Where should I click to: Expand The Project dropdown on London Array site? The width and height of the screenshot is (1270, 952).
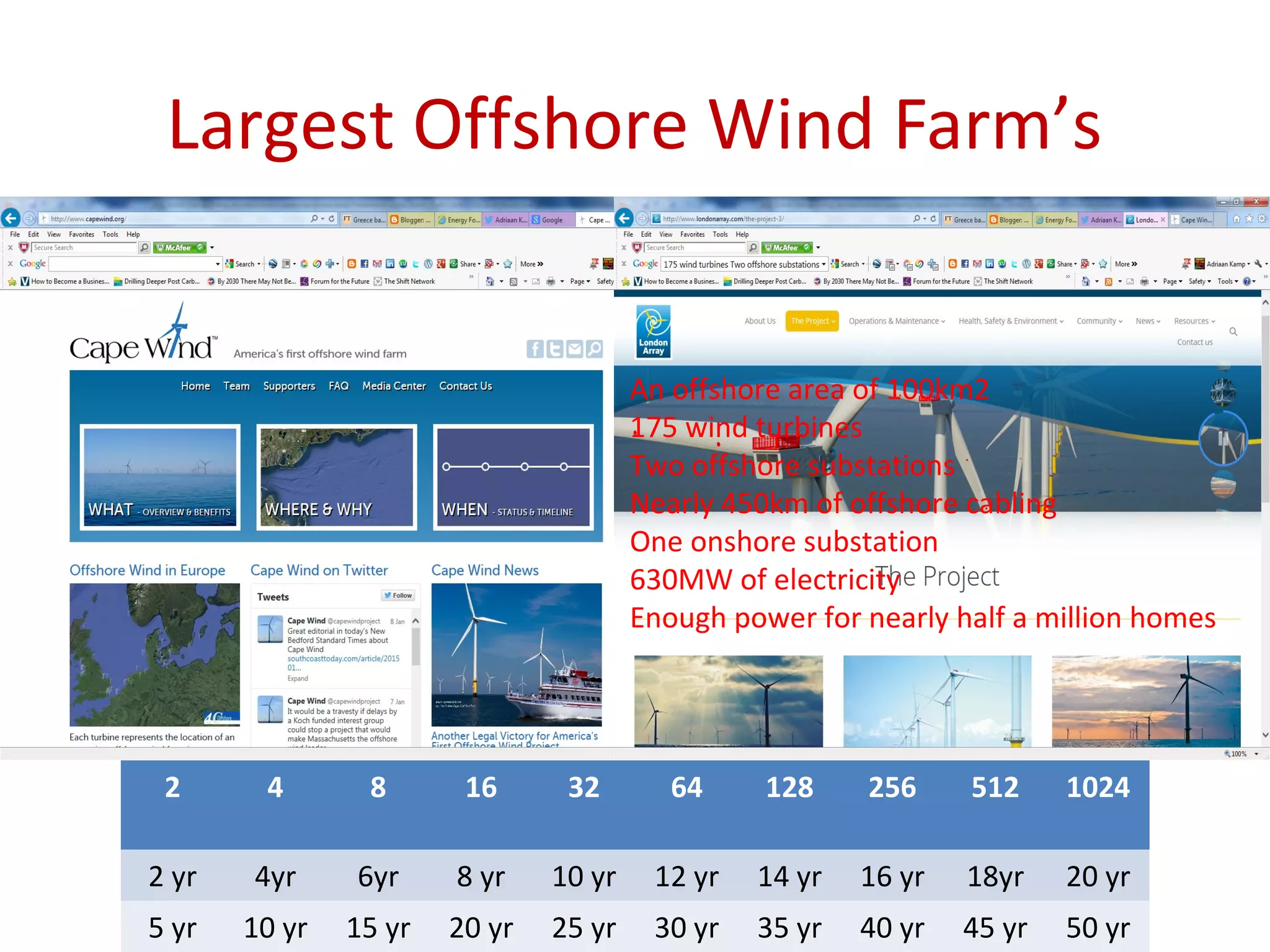[x=812, y=321]
